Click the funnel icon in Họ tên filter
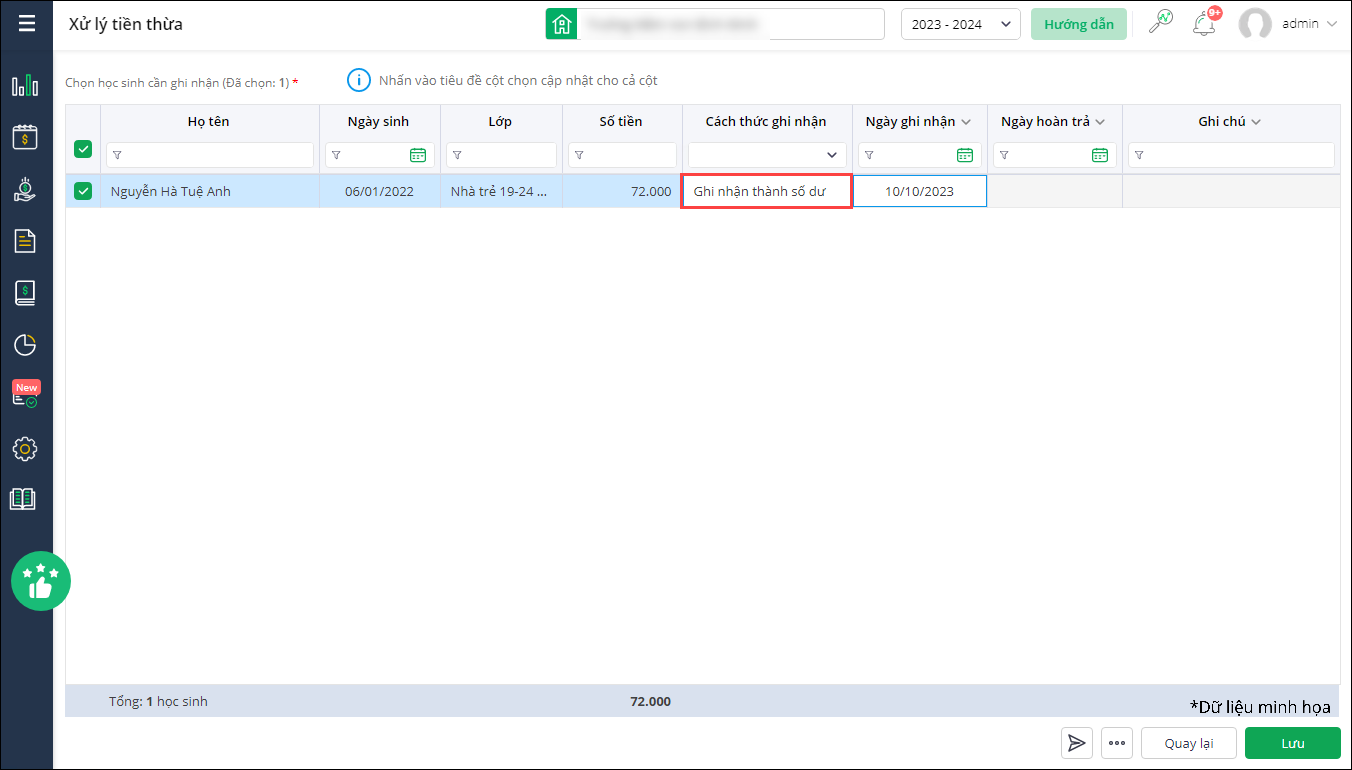 click(117, 155)
